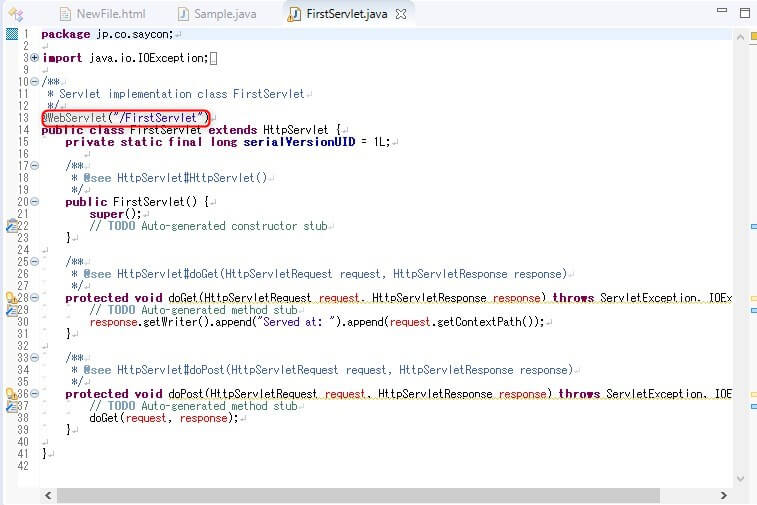The image size is (757, 505).
Task: Click the vertical scrollbar up arrow
Action: (x=741, y=37)
